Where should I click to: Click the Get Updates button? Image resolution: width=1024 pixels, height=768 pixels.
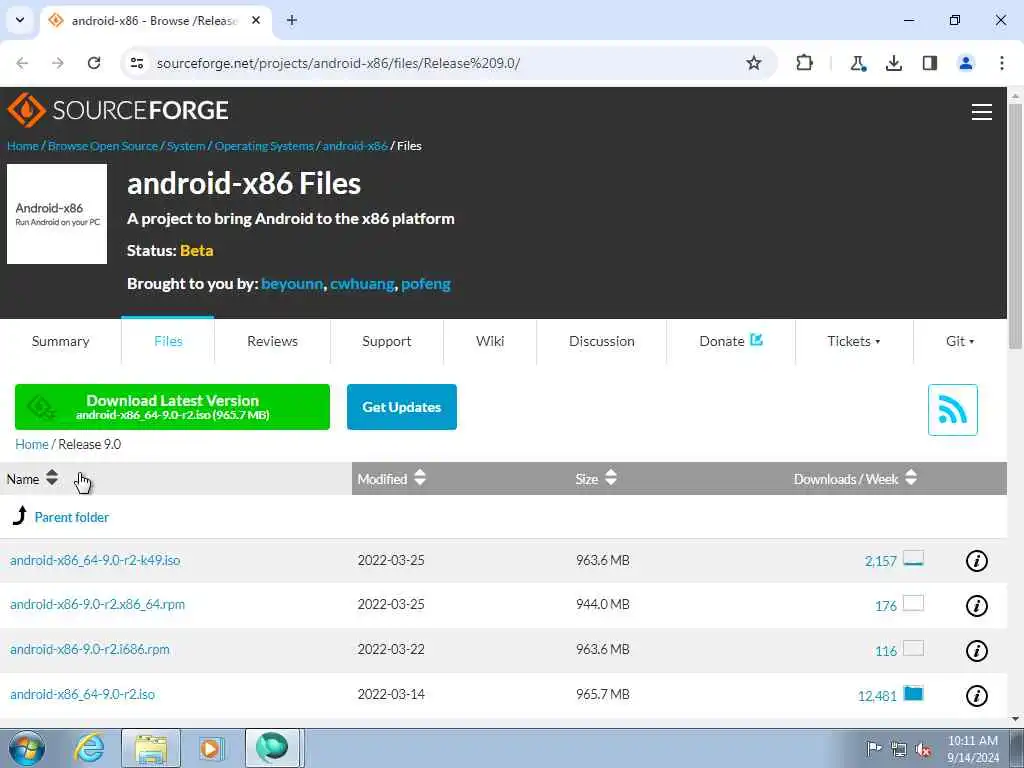(x=402, y=407)
